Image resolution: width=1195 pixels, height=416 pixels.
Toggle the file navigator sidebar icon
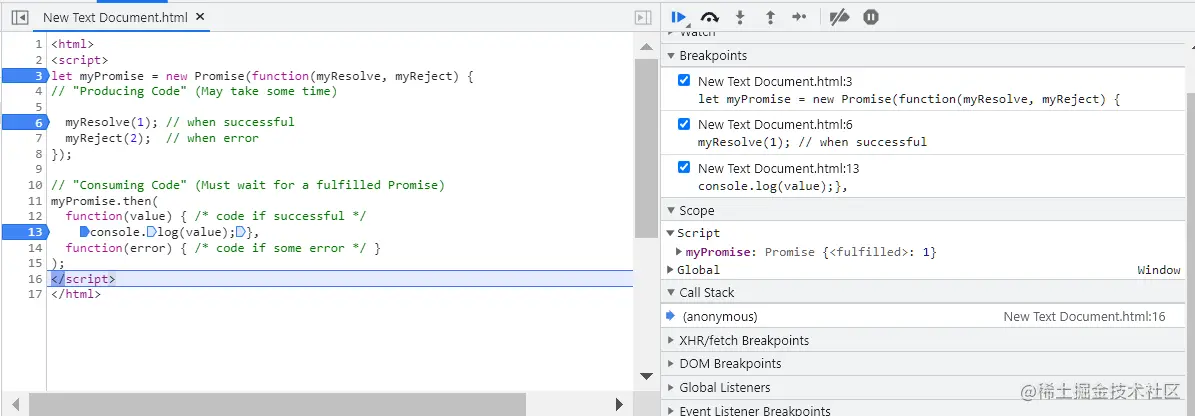(x=21, y=17)
